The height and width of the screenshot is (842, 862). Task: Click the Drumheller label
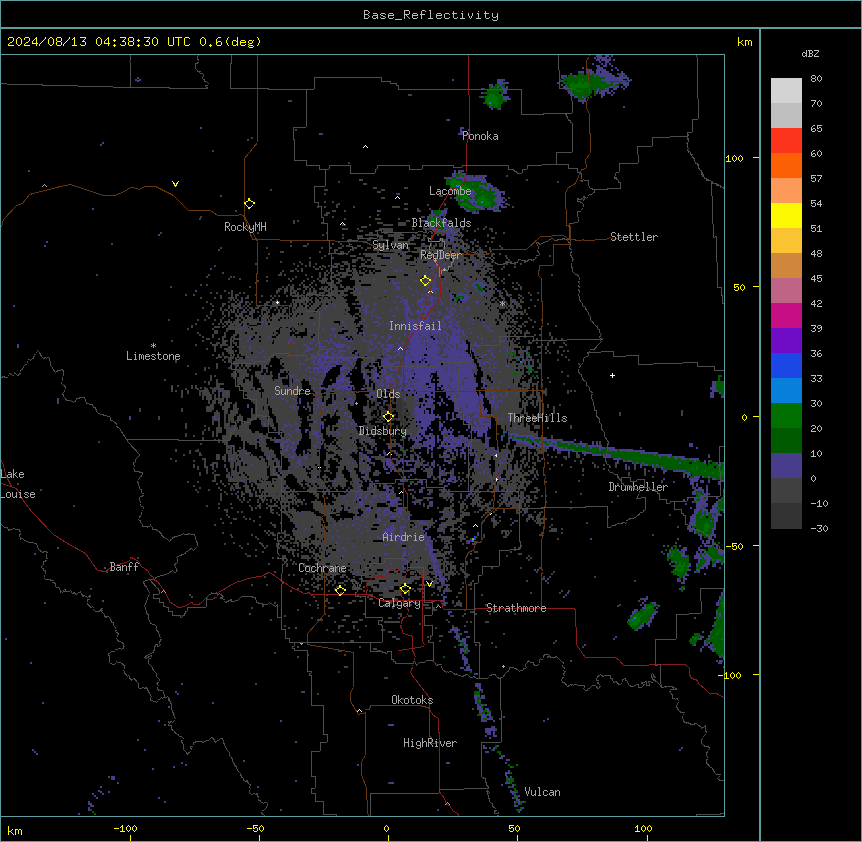(638, 487)
